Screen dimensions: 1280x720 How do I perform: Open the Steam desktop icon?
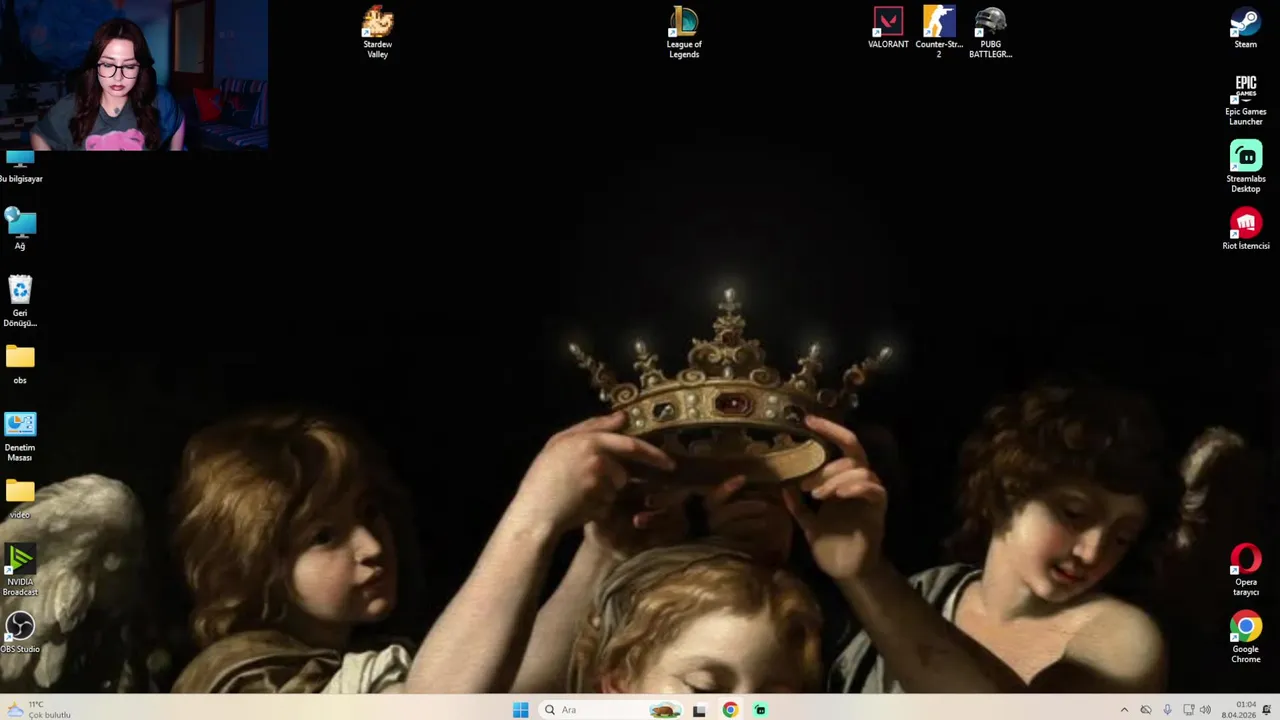pyautogui.click(x=1245, y=28)
